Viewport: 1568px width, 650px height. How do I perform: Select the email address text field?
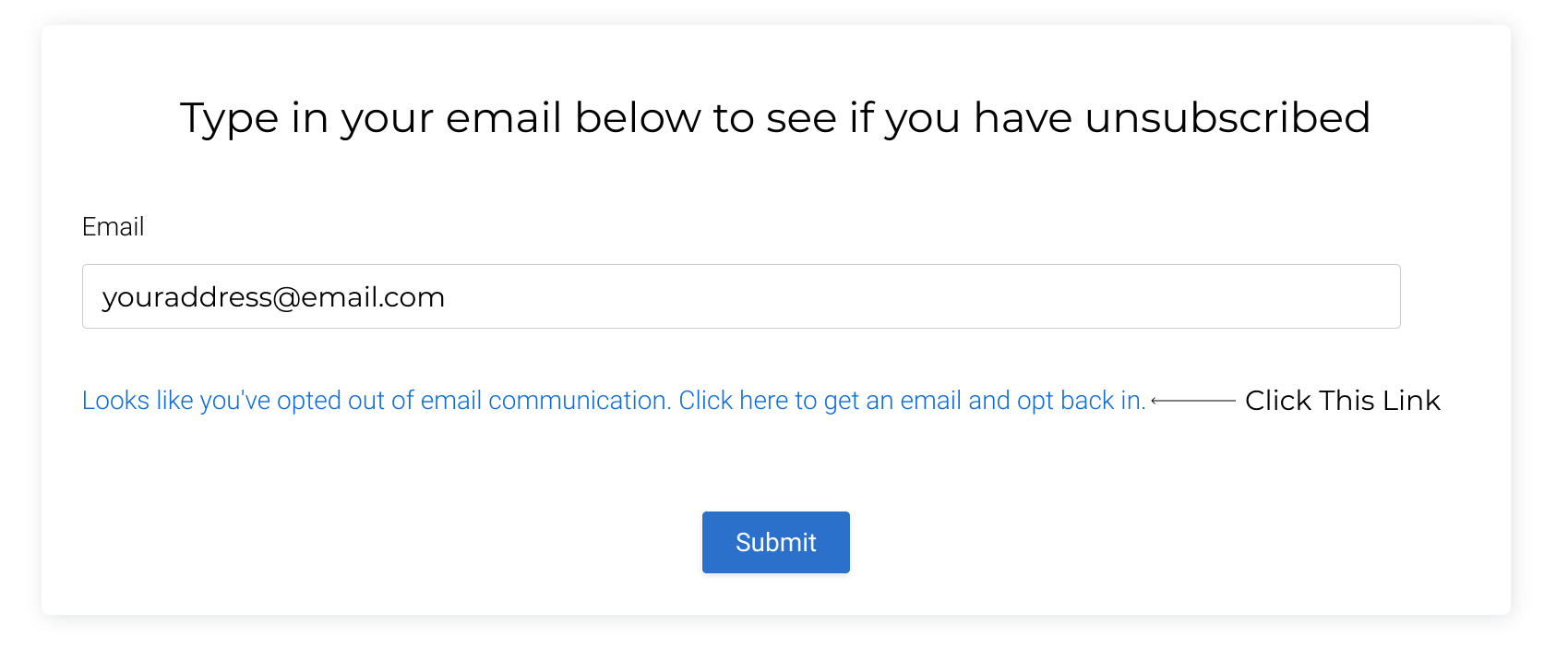740,296
